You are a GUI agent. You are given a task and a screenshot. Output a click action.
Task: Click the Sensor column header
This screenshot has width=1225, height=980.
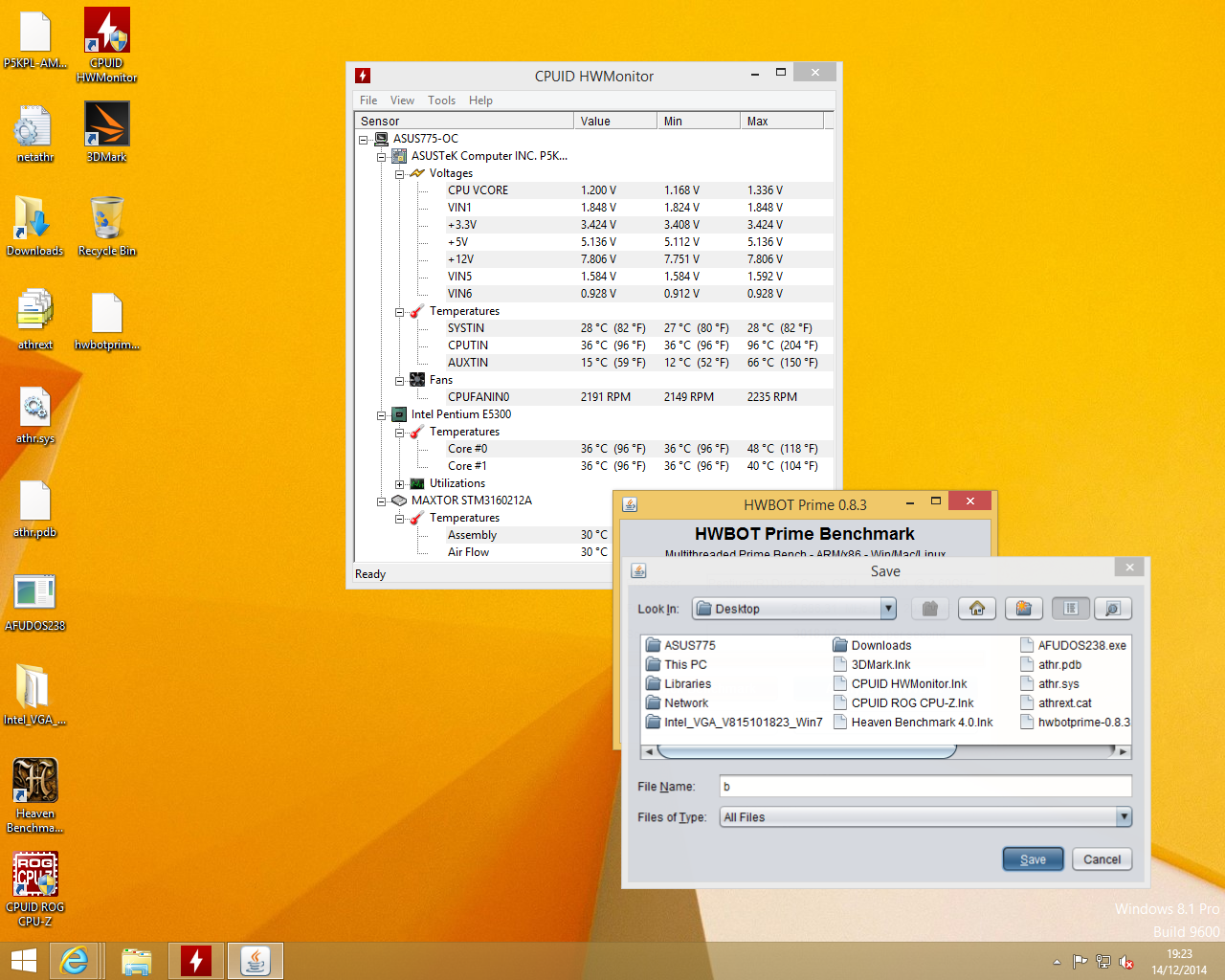pos(464,122)
